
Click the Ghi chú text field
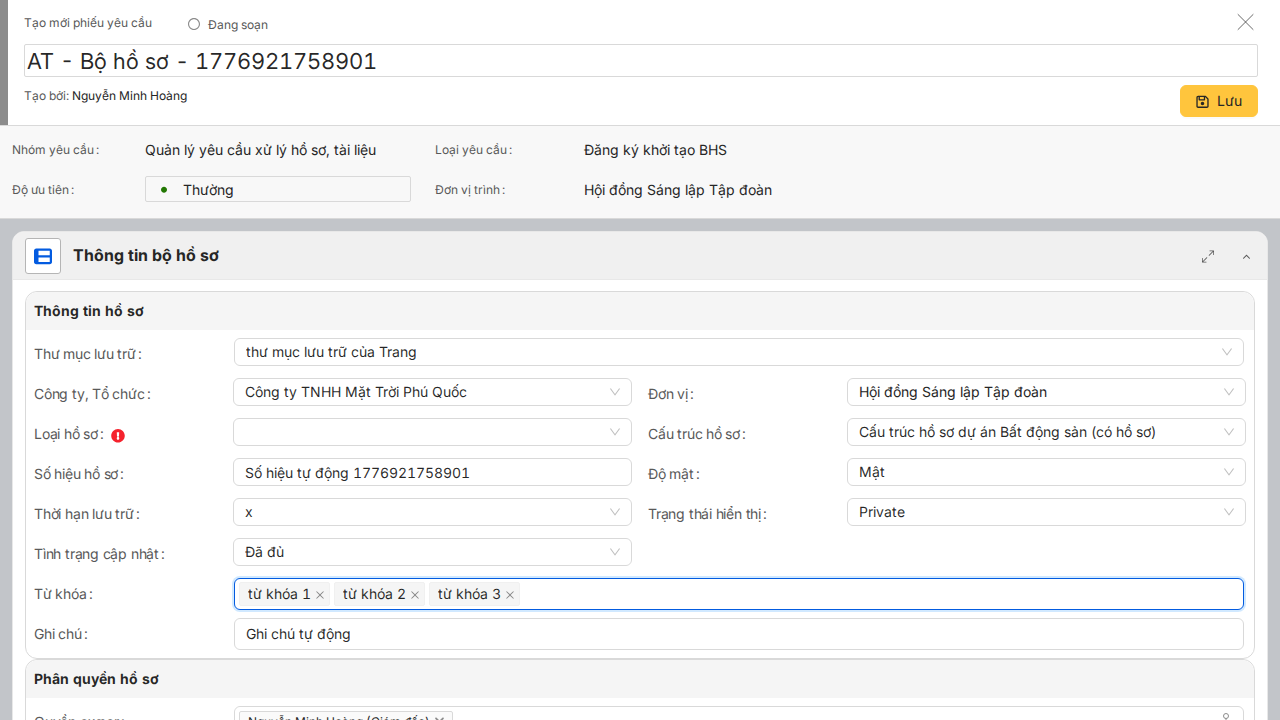pos(738,634)
